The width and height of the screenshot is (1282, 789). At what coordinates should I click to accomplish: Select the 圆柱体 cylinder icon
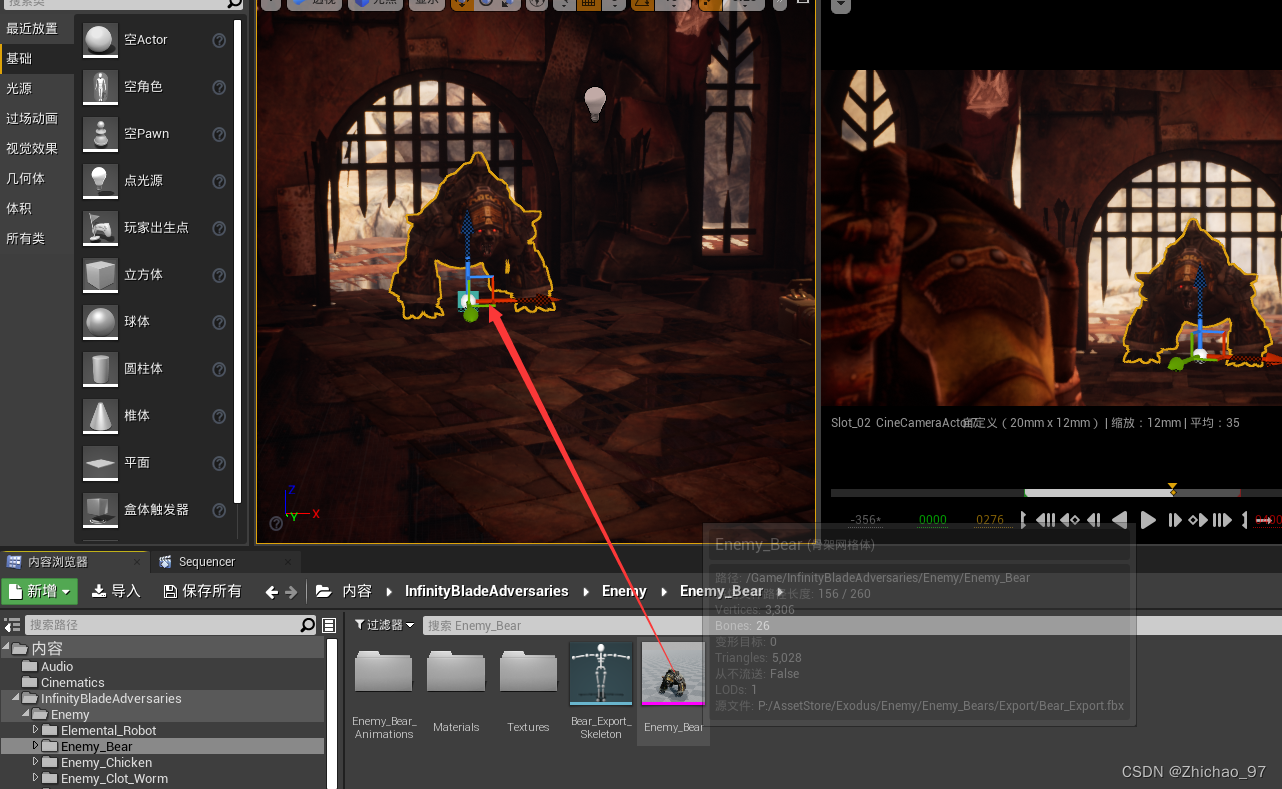coord(100,369)
